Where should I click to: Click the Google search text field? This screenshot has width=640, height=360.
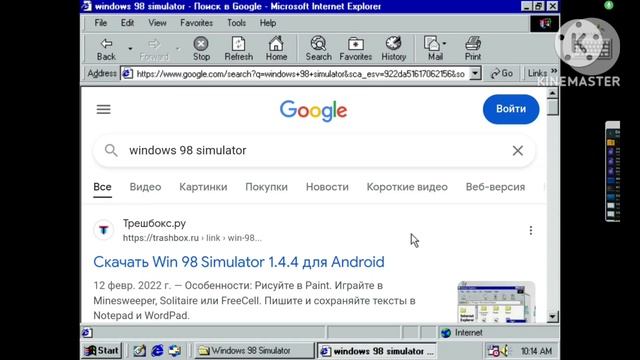coord(314,150)
